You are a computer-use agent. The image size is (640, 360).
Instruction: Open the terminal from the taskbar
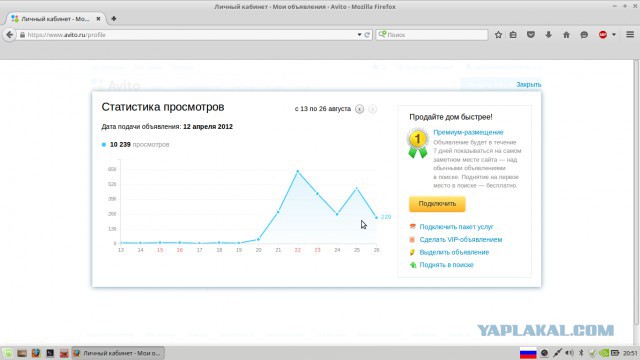point(50,353)
